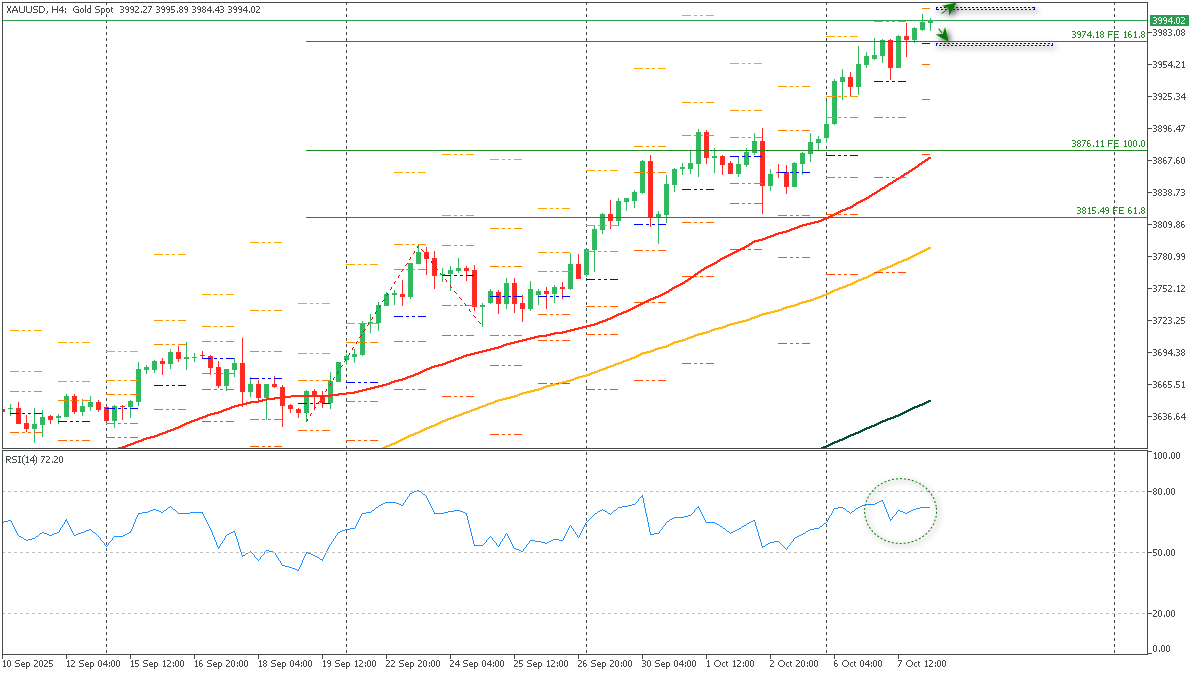Select the dark green moving average line
Viewport: 1200px width, 675px height.
[x=880, y=425]
